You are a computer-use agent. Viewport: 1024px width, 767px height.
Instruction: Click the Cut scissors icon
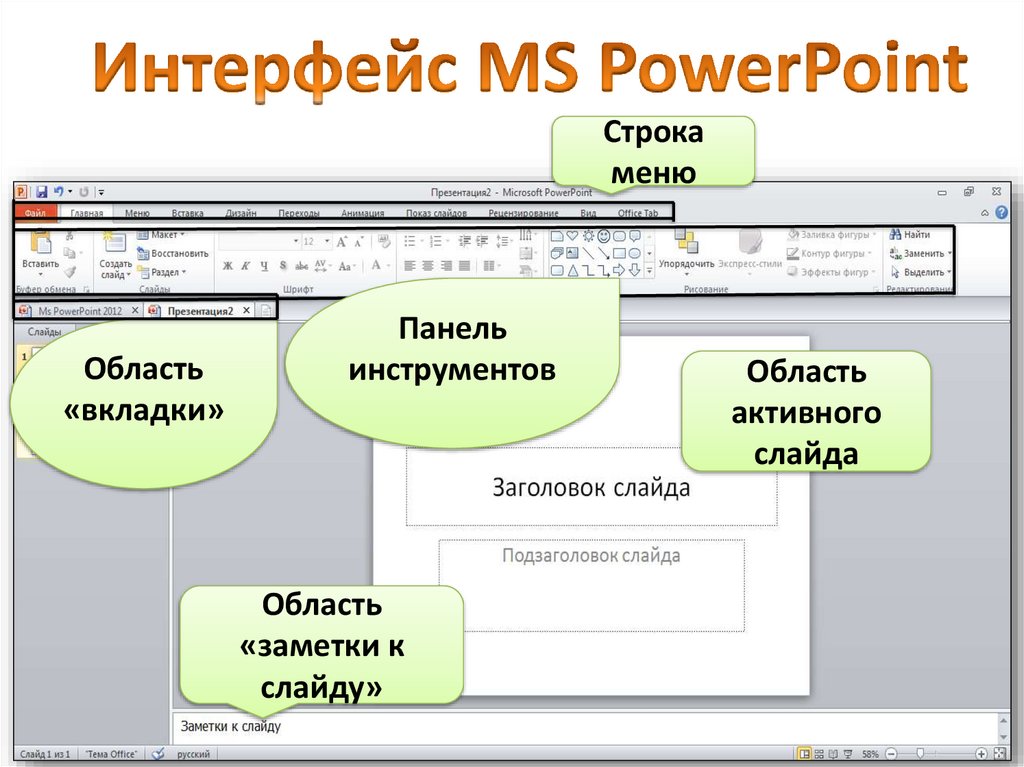pyautogui.click(x=69, y=236)
